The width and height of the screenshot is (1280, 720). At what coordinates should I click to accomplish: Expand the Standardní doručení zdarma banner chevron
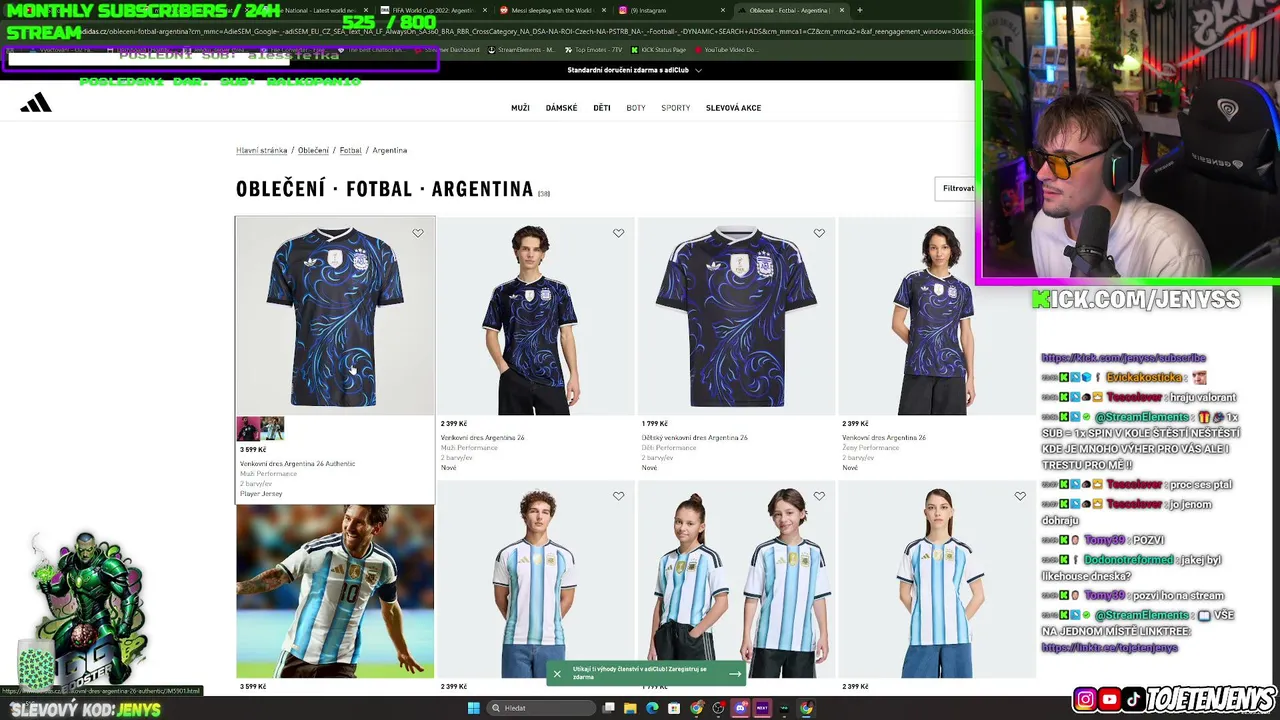click(698, 70)
